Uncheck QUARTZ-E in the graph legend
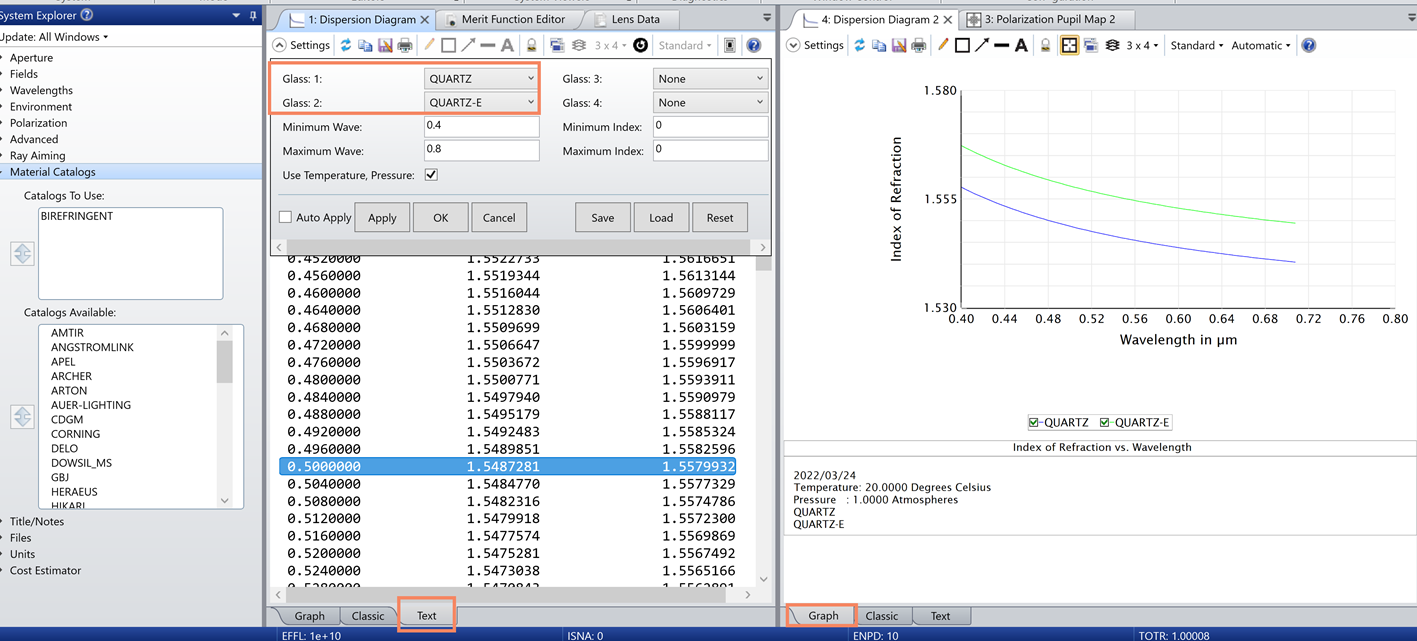Screen dimensions: 1417x641 (x=1105, y=422)
